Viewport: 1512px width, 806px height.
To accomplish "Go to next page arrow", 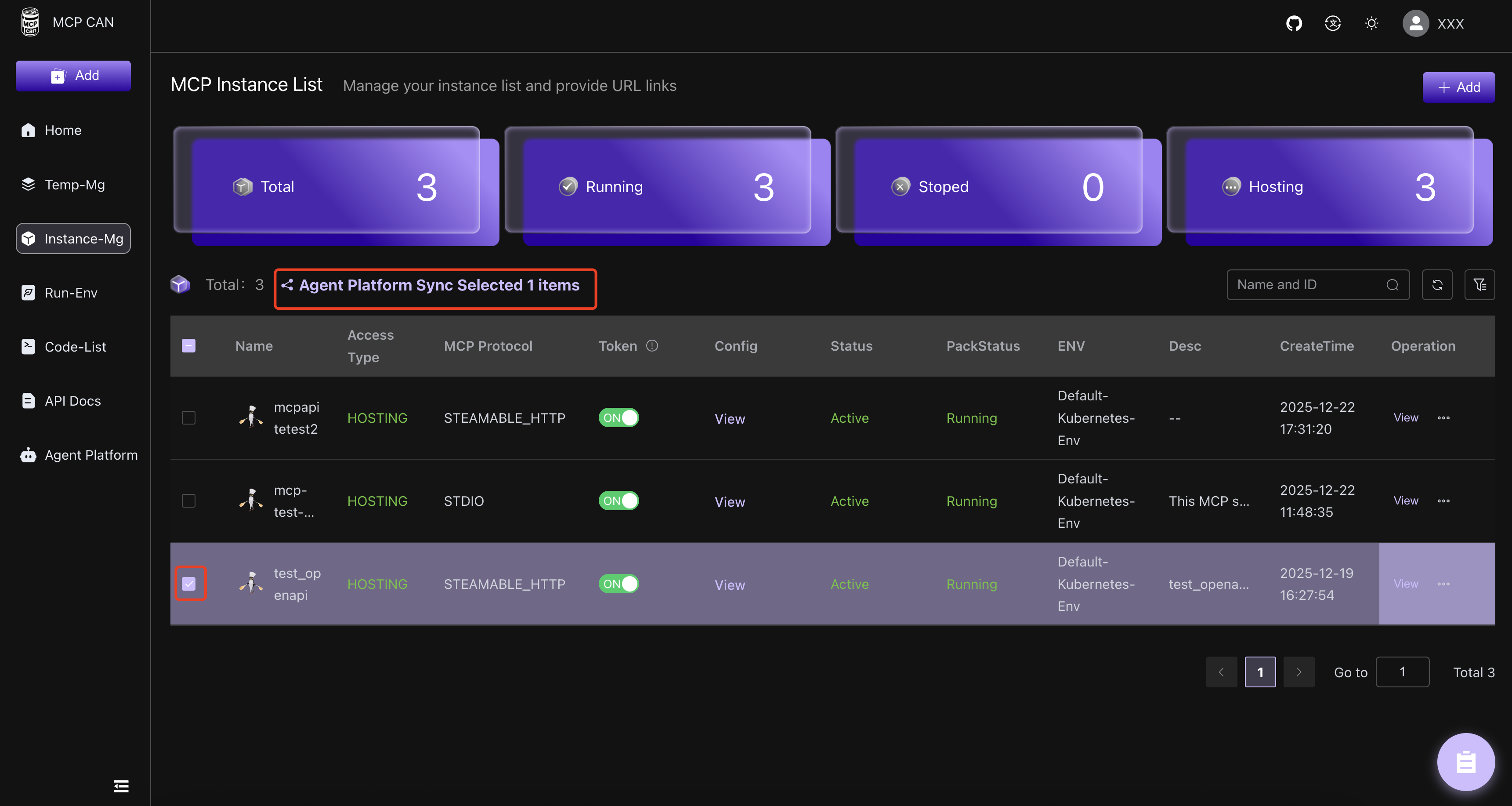I will (1299, 672).
